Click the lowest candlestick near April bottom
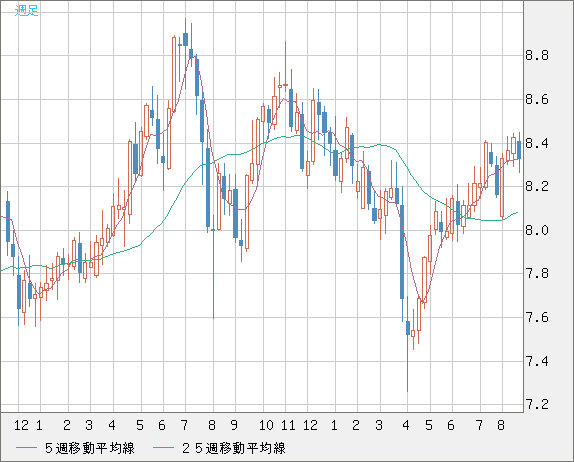The image size is (574, 462). click(407, 344)
